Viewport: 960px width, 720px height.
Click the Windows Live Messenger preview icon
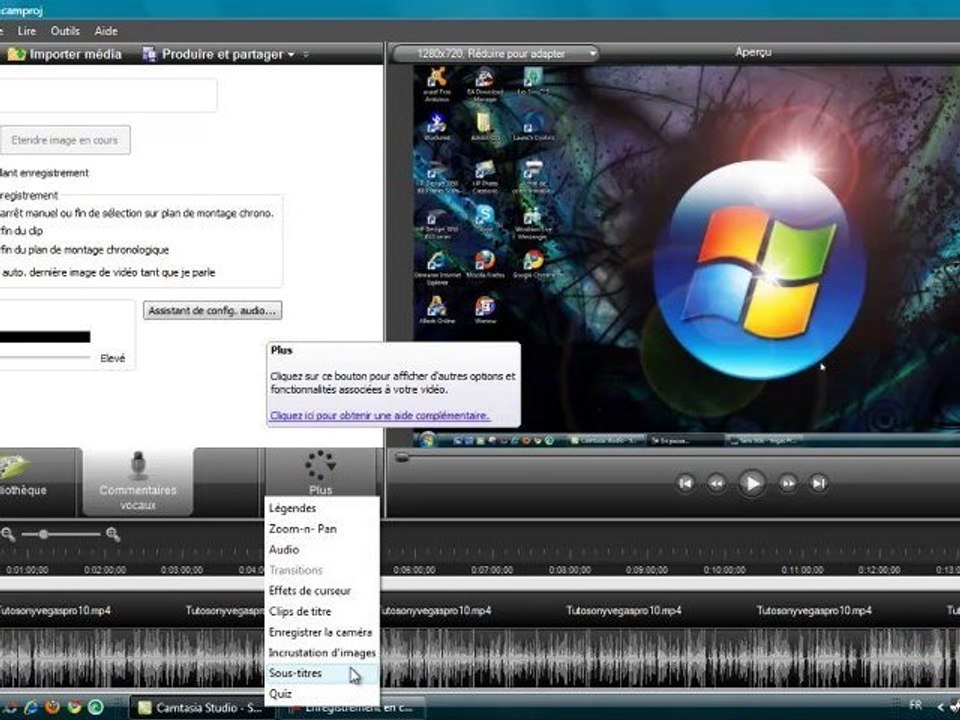533,222
